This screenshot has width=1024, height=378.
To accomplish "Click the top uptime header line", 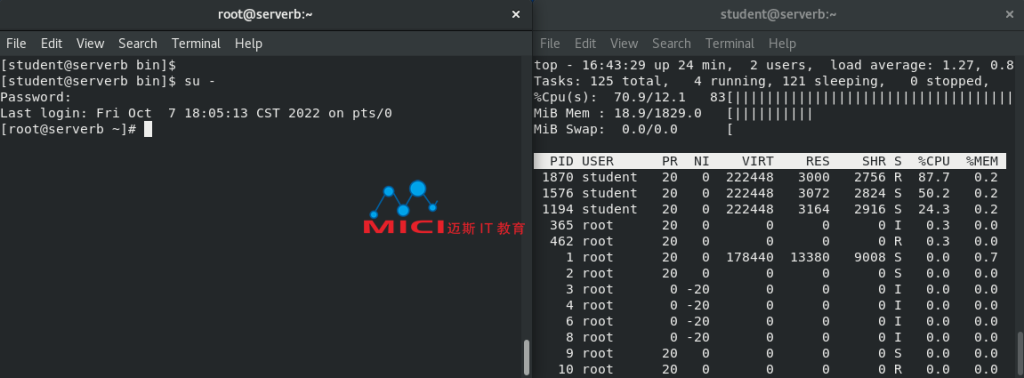I will [x=774, y=65].
